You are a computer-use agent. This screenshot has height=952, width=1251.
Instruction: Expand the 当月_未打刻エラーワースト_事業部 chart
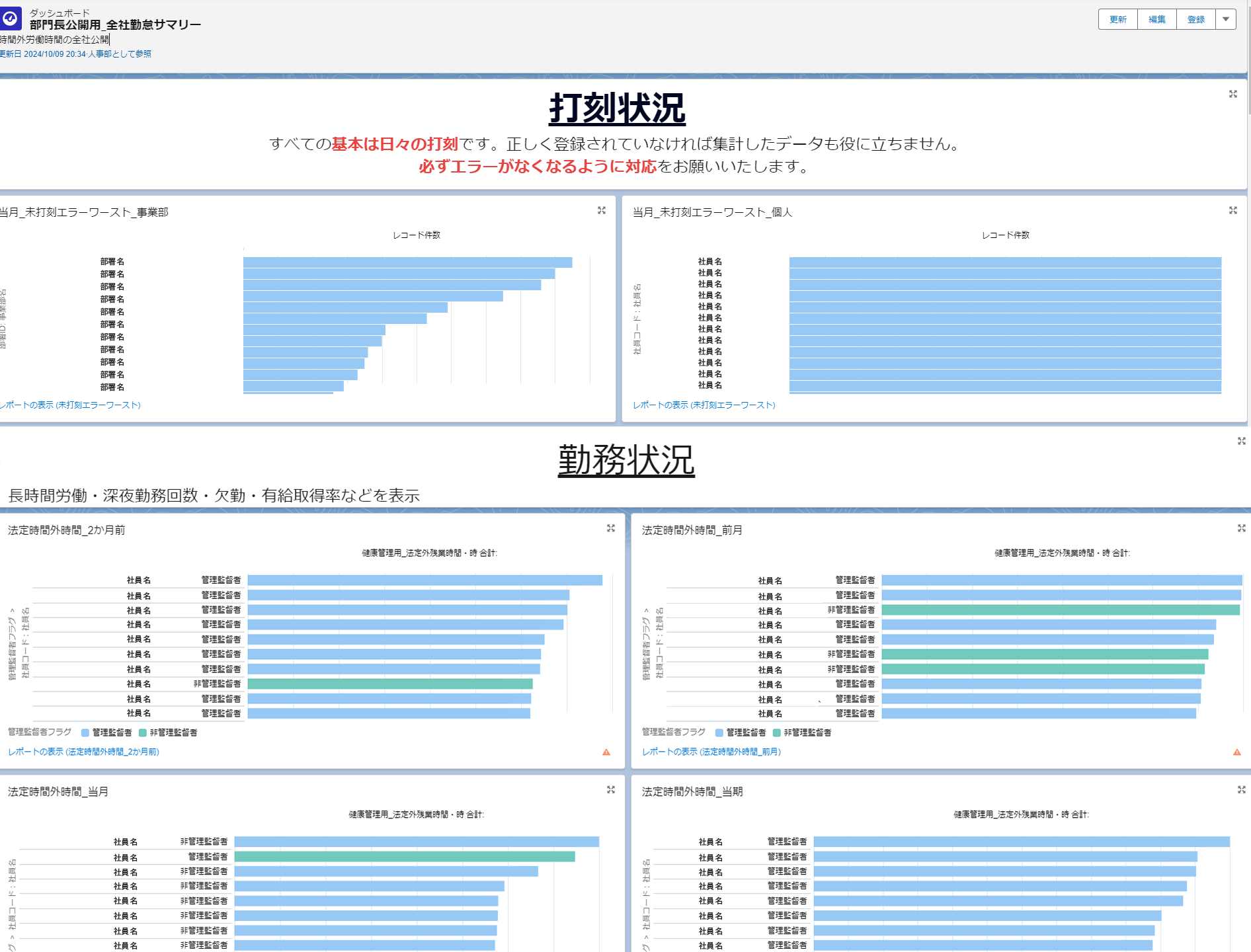coord(602,210)
